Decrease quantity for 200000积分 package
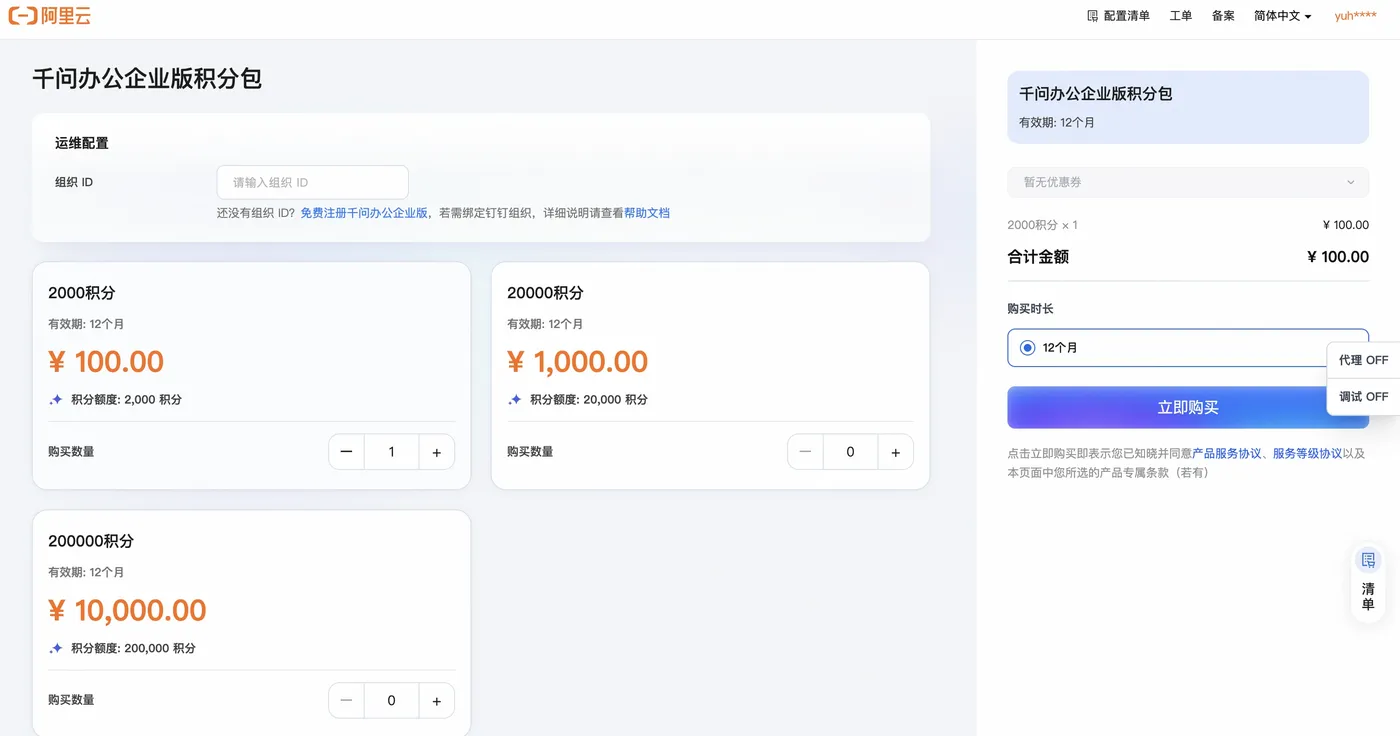 tap(346, 701)
